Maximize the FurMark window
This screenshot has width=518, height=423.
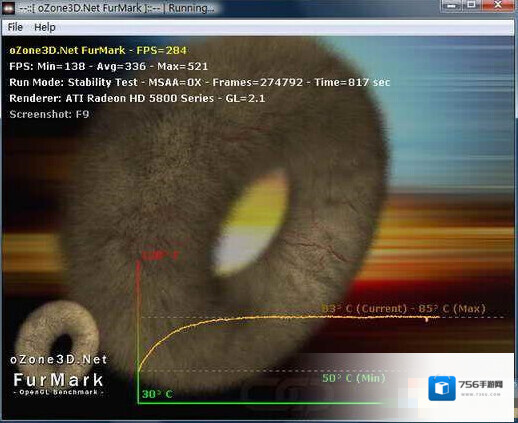471,5
